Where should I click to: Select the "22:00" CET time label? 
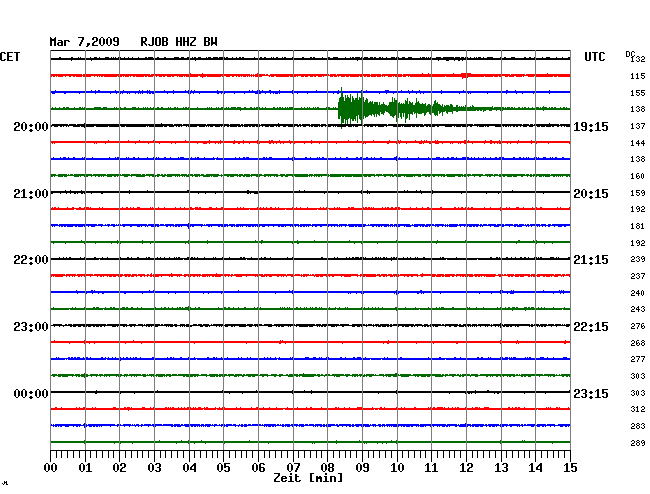tap(31, 260)
